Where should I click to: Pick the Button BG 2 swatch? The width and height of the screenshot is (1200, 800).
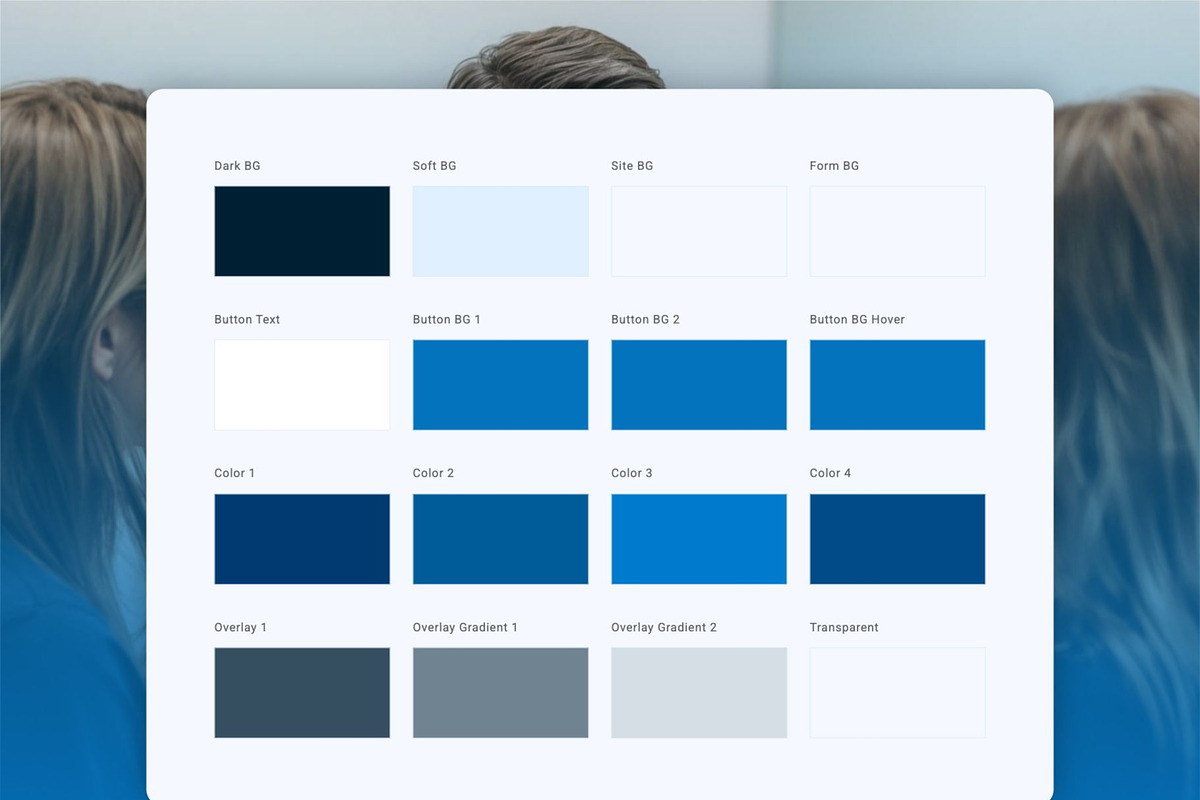click(699, 385)
